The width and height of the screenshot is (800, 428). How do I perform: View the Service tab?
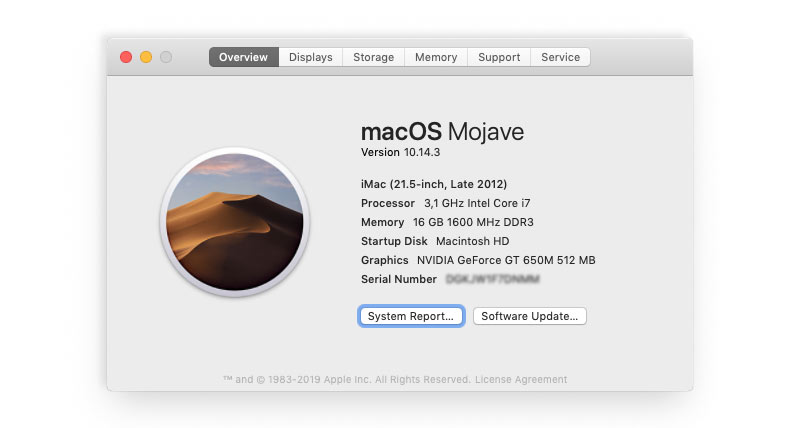coord(560,57)
